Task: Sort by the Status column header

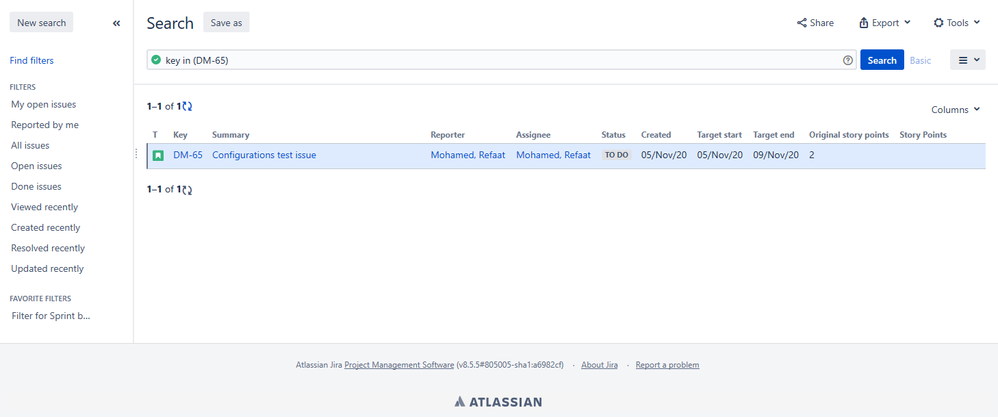Action: [614, 135]
